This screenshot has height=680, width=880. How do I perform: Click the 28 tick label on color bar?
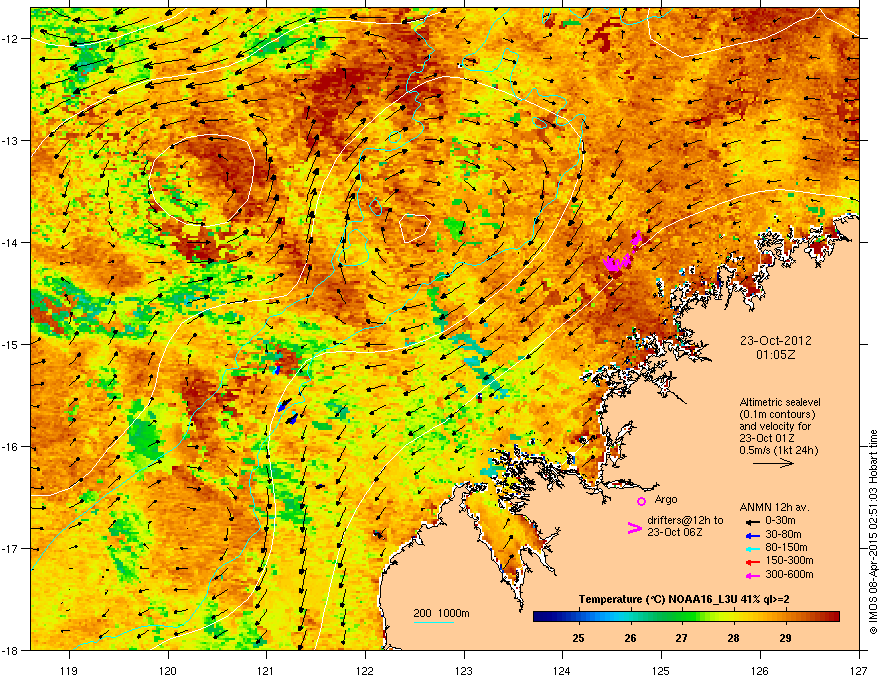pyautogui.click(x=733, y=638)
